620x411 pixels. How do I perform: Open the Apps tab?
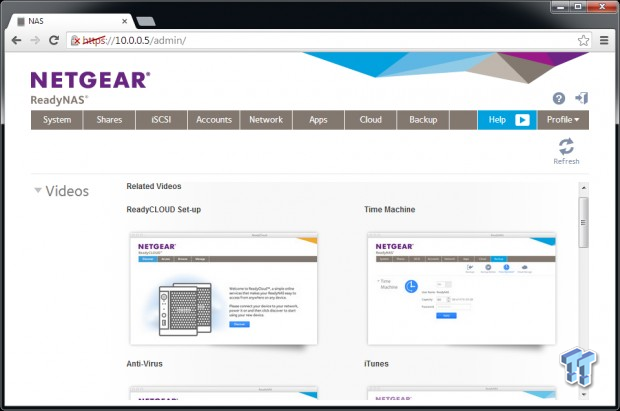318,120
